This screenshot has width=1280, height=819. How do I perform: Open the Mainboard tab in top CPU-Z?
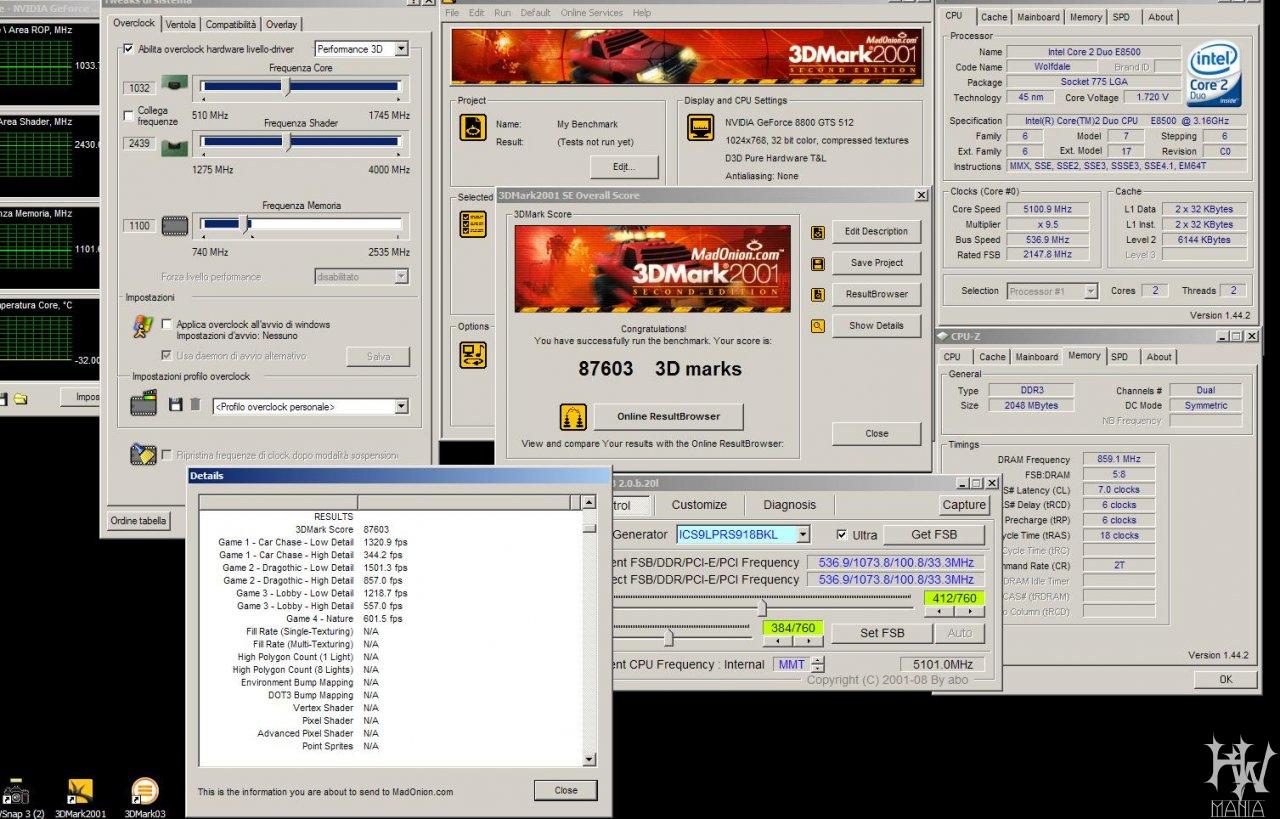tap(1038, 17)
